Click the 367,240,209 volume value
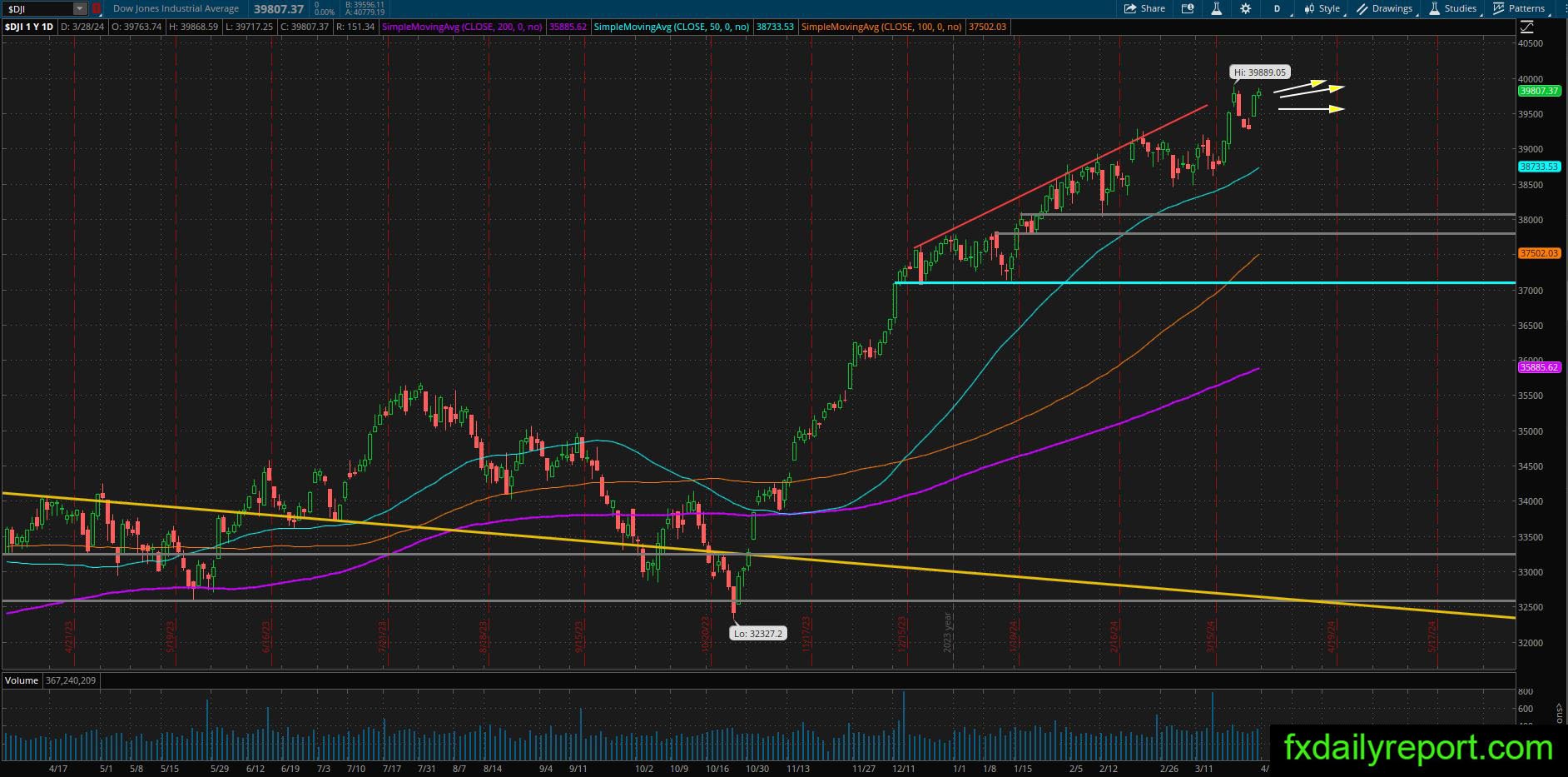 (70, 680)
